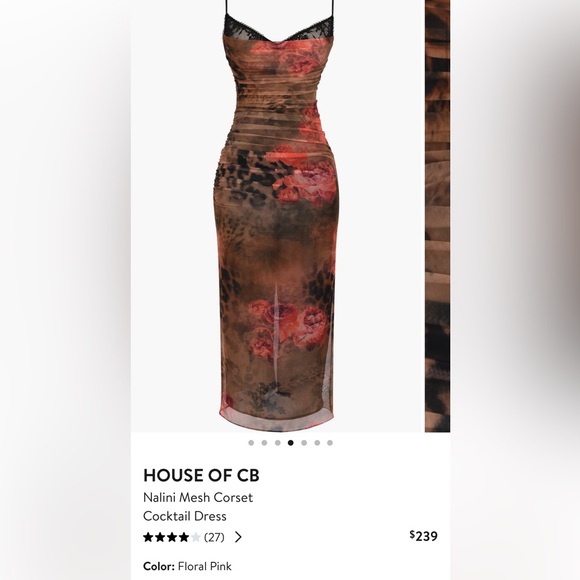Tap the $239 price

[x=424, y=536]
